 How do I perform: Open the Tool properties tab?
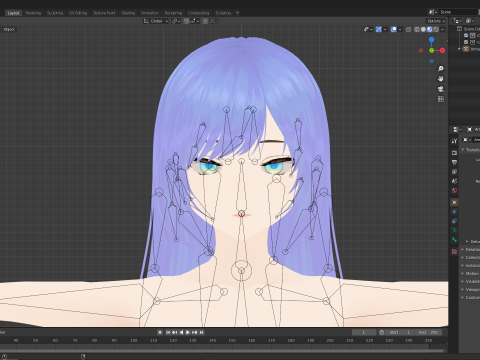[454, 141]
